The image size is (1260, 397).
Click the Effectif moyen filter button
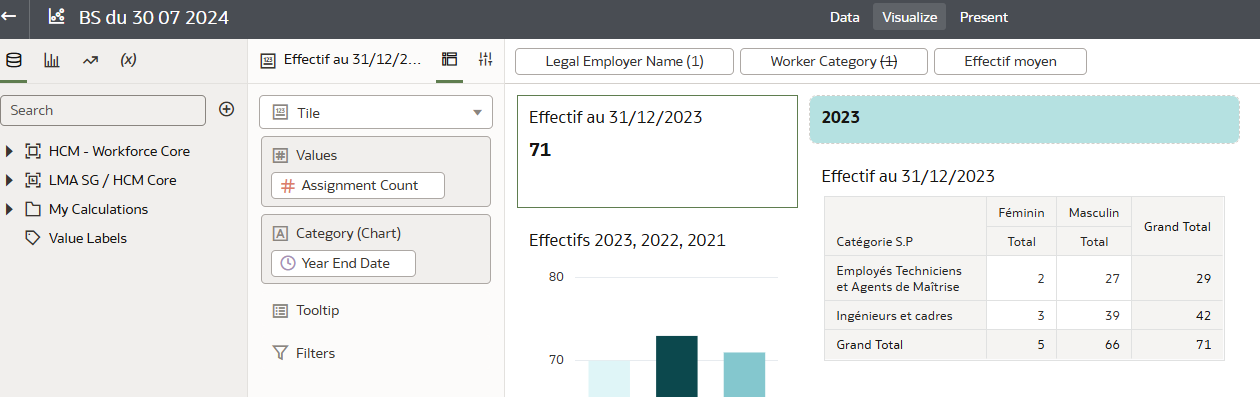pyautogui.click(x=1010, y=61)
